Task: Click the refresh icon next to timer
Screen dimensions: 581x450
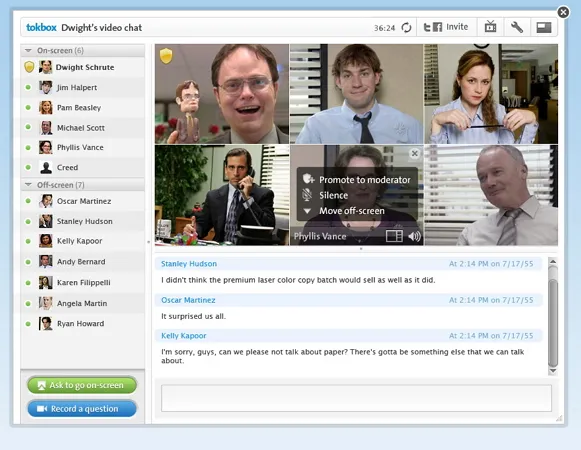Action: click(x=406, y=27)
